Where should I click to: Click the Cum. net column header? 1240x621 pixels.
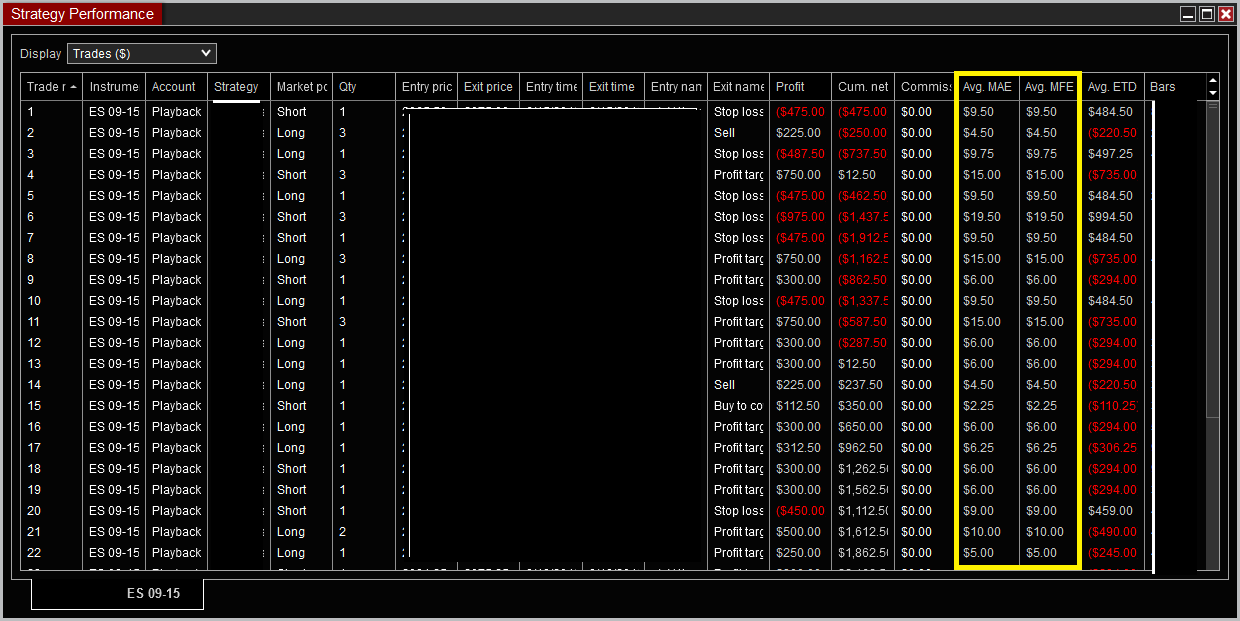(x=863, y=87)
